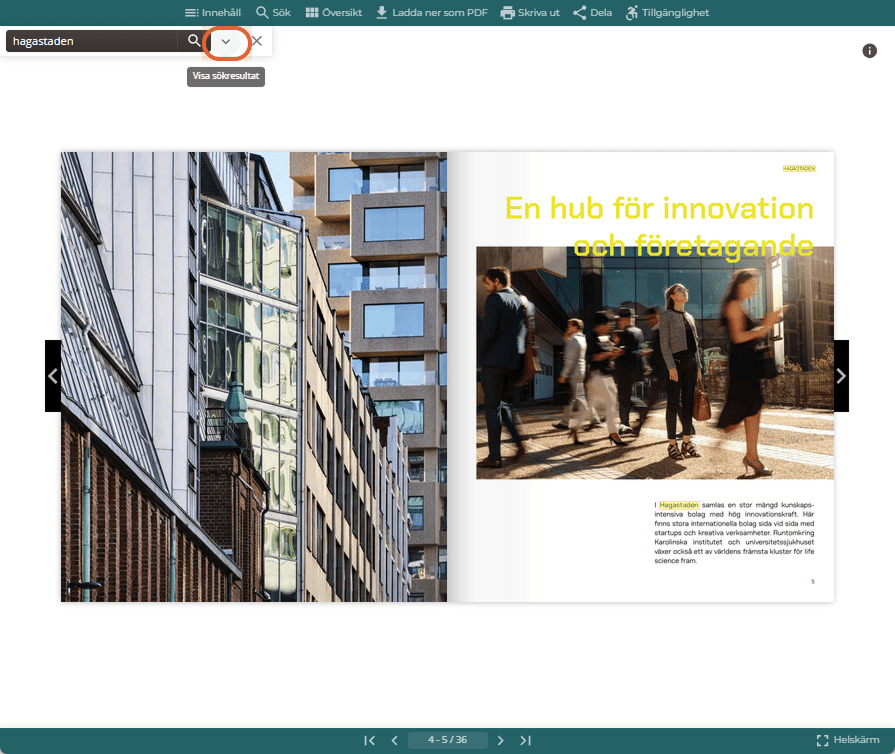The width and height of the screenshot is (895, 754).
Task: Click the magnifier icon in search box
Action: pyautogui.click(x=194, y=41)
